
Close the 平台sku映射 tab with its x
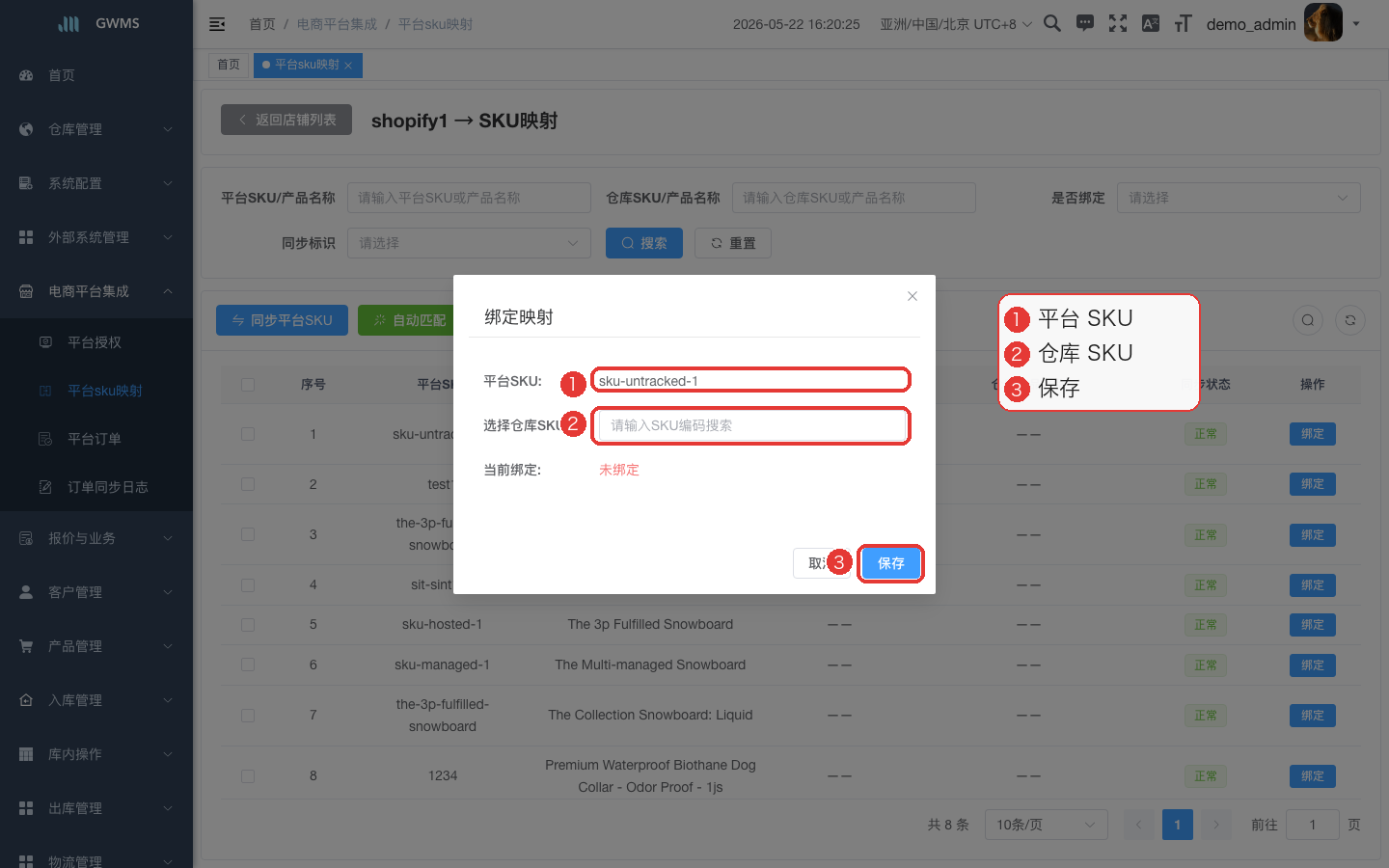tap(348, 66)
